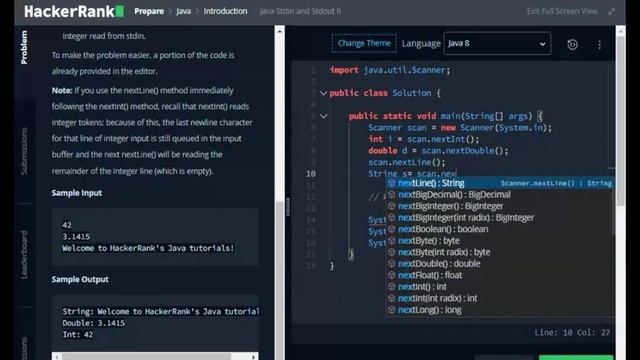Click the HackerRank logo
The width and height of the screenshot is (640, 360).
click(x=74, y=11)
